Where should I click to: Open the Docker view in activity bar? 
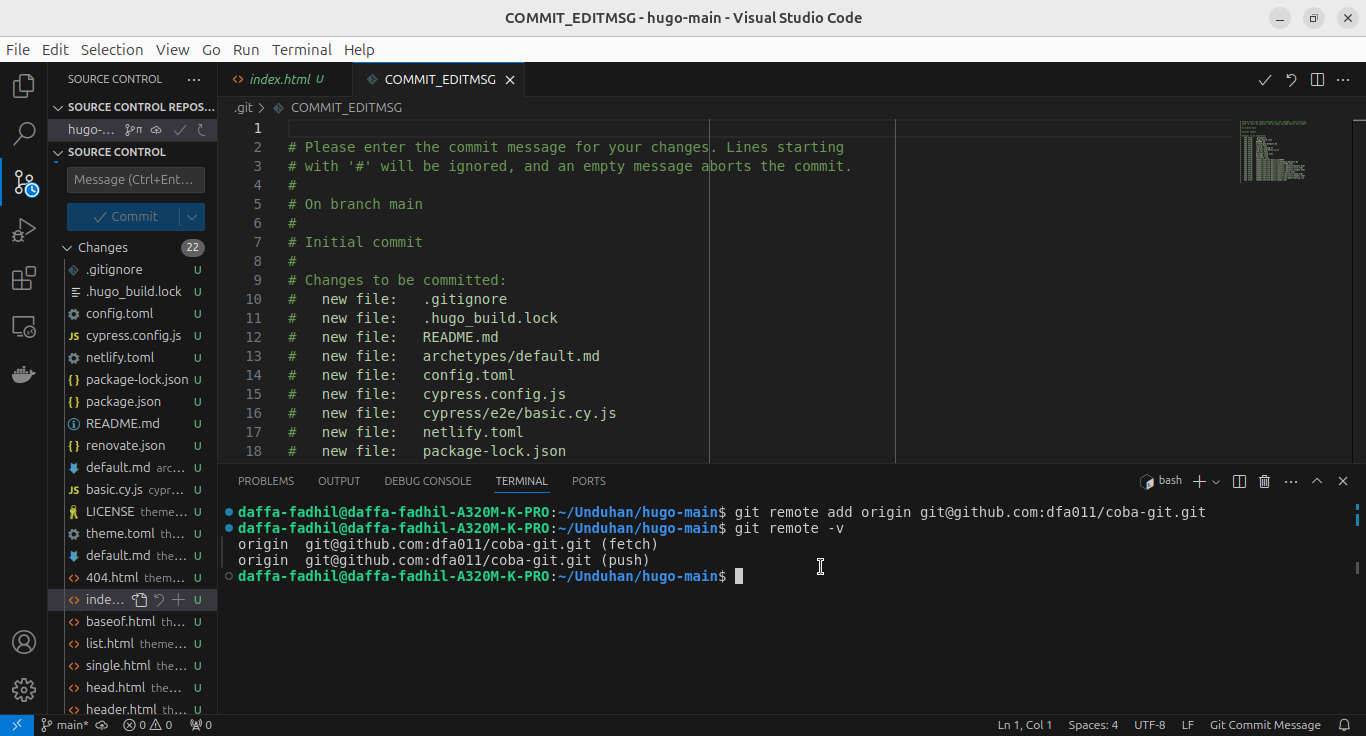tap(24, 375)
